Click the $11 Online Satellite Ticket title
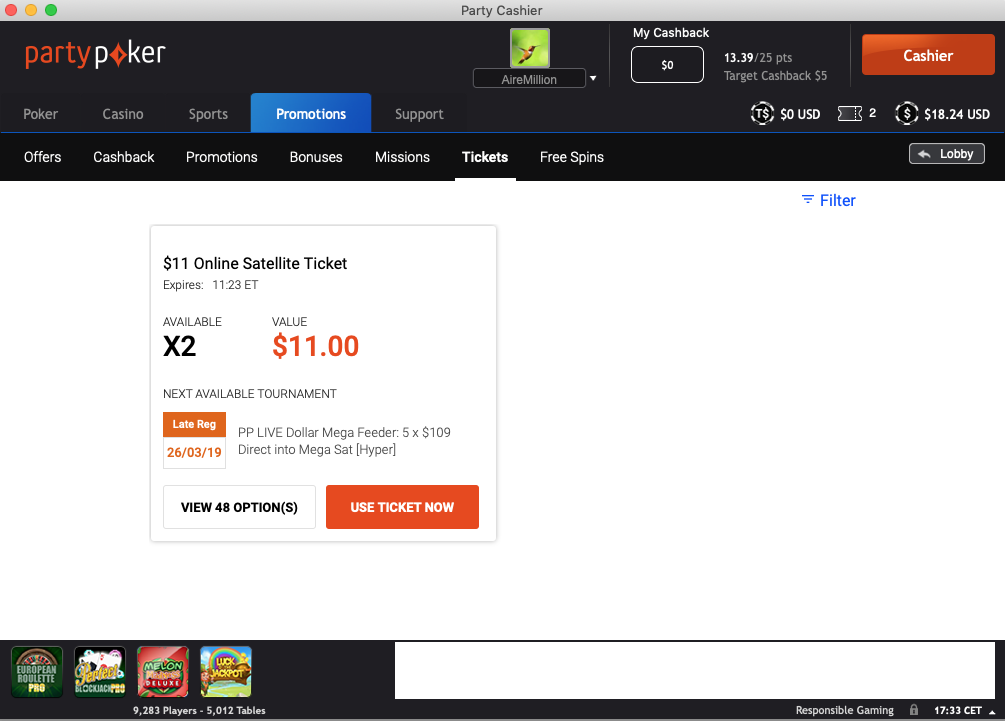This screenshot has width=1005, height=721. pyautogui.click(x=255, y=263)
